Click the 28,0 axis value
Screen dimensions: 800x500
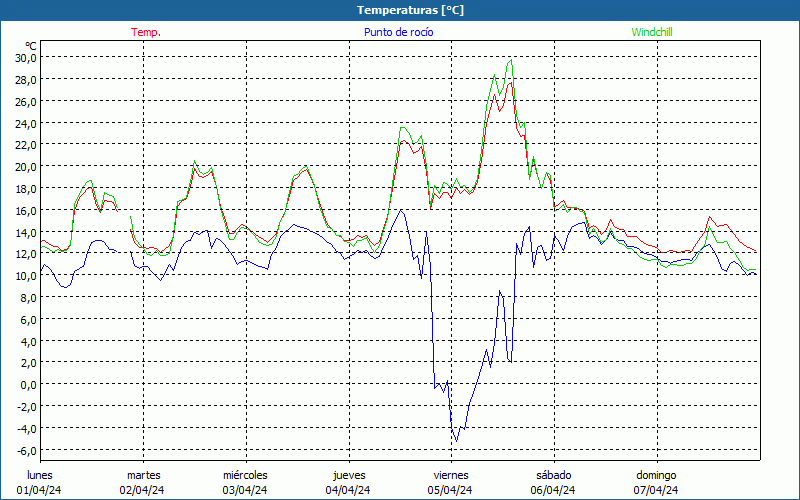click(x=26, y=80)
